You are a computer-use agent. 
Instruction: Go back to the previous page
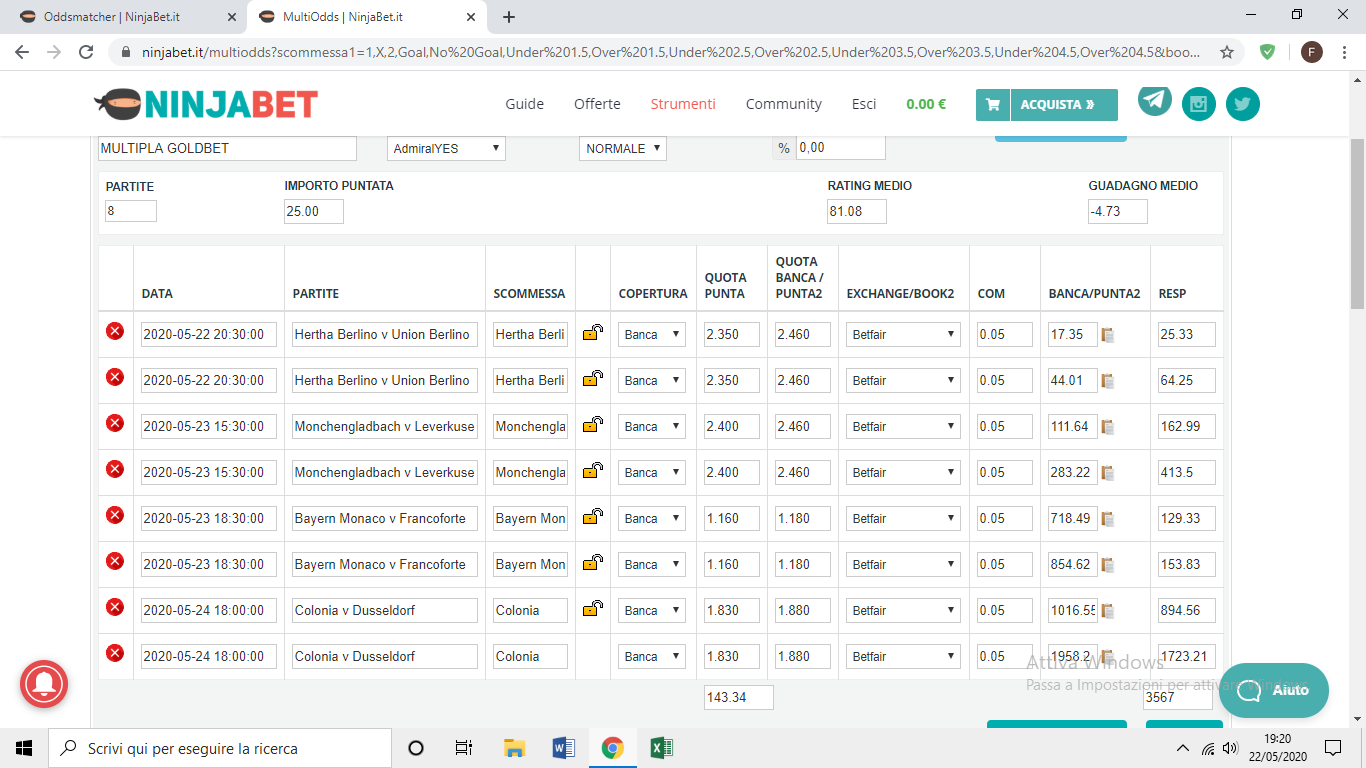[x=22, y=52]
